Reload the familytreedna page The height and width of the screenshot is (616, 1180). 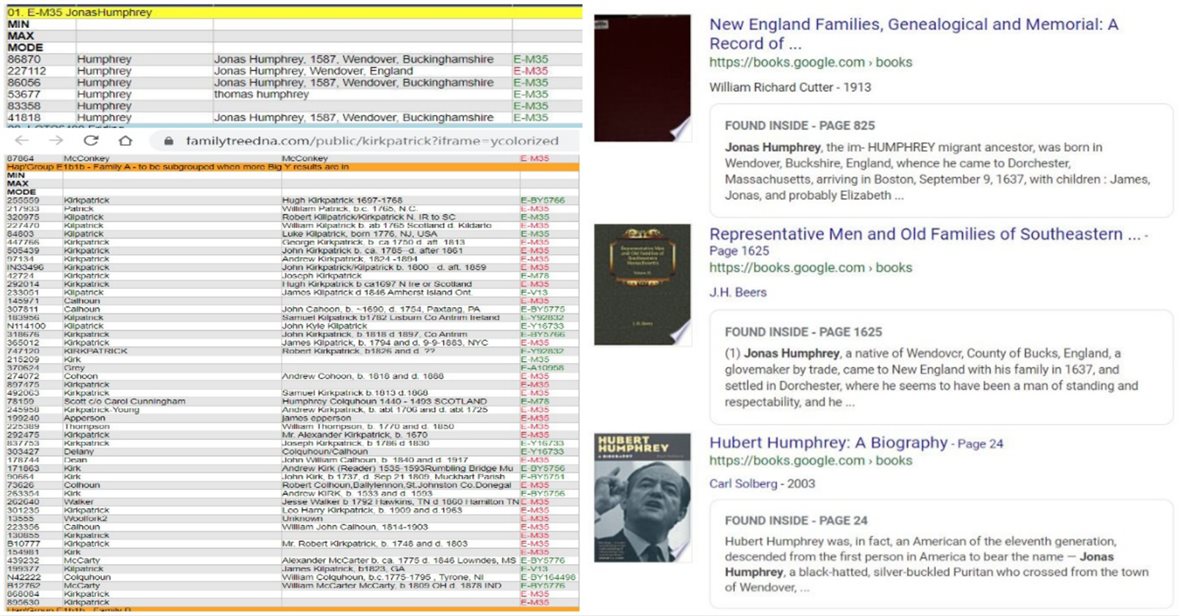[90, 141]
